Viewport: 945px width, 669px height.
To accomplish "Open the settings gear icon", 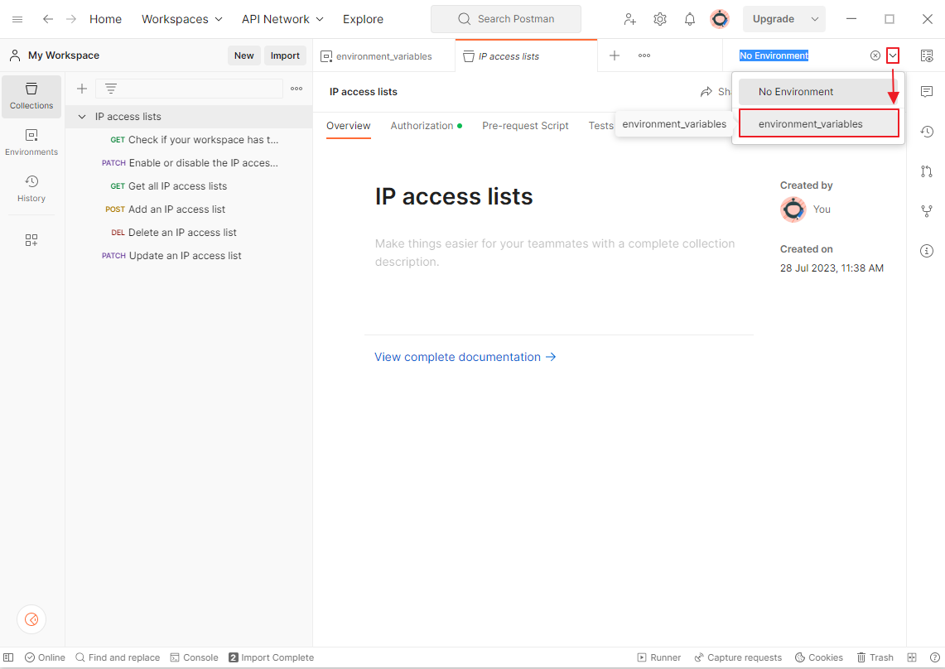I will point(660,19).
